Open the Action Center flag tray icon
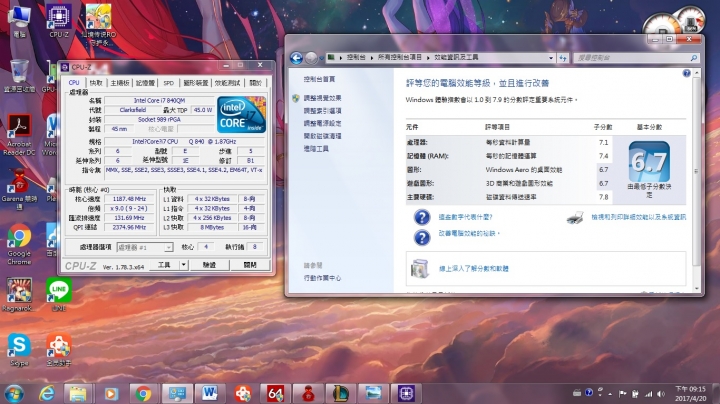This screenshot has height=404, width=720. point(623,394)
